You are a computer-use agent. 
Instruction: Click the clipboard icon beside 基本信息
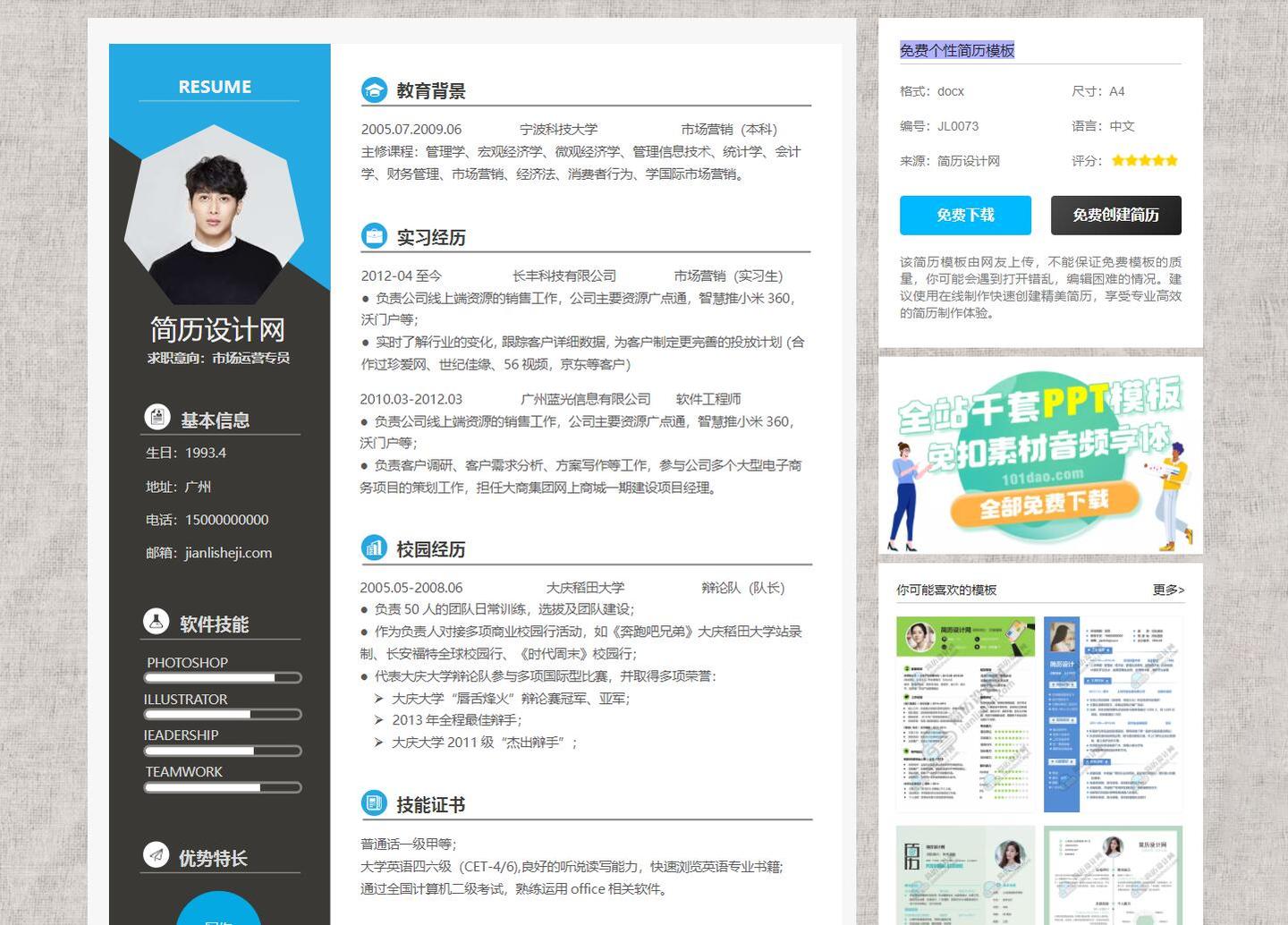point(157,418)
